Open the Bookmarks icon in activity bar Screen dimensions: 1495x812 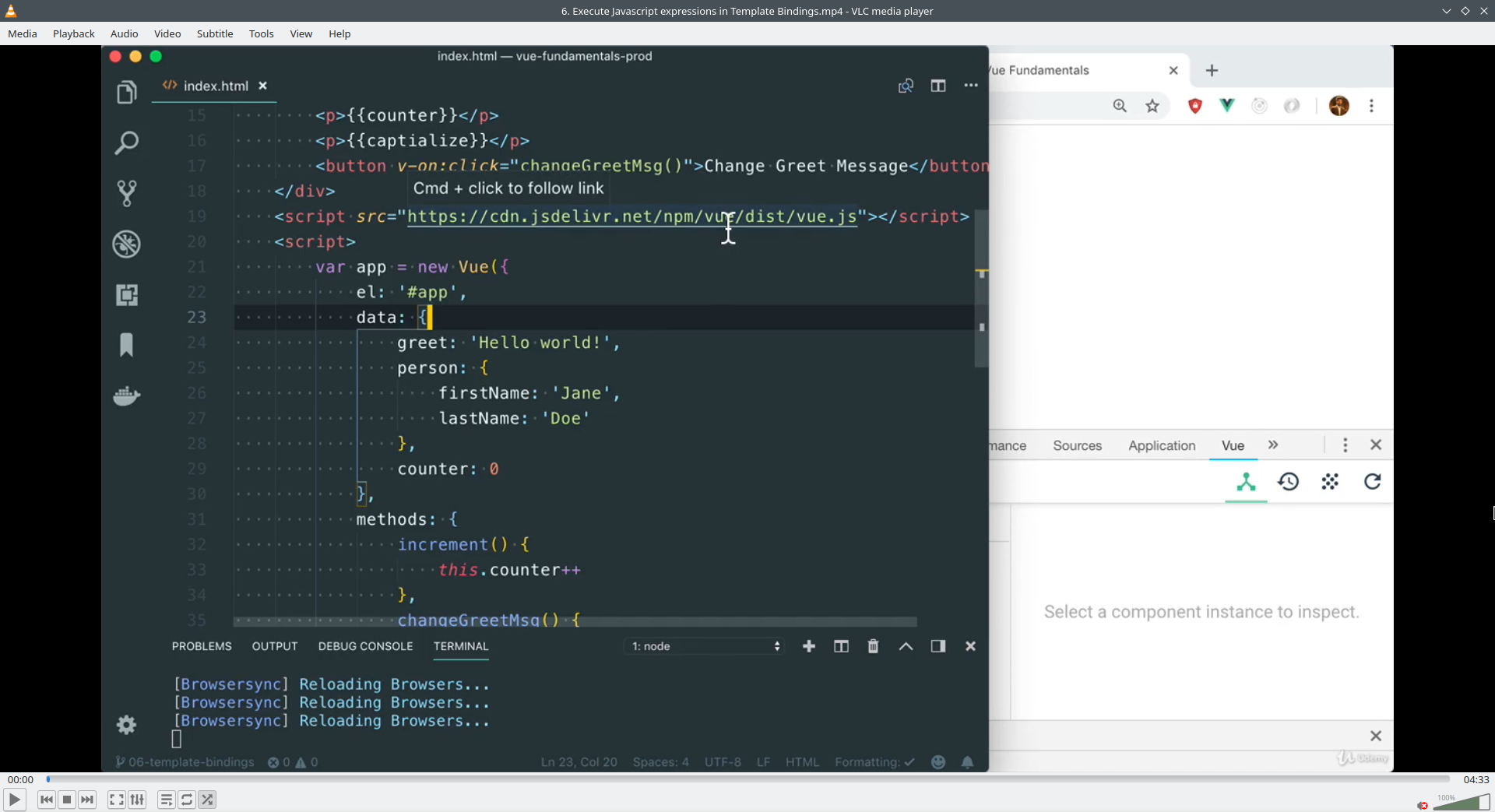[126, 345]
